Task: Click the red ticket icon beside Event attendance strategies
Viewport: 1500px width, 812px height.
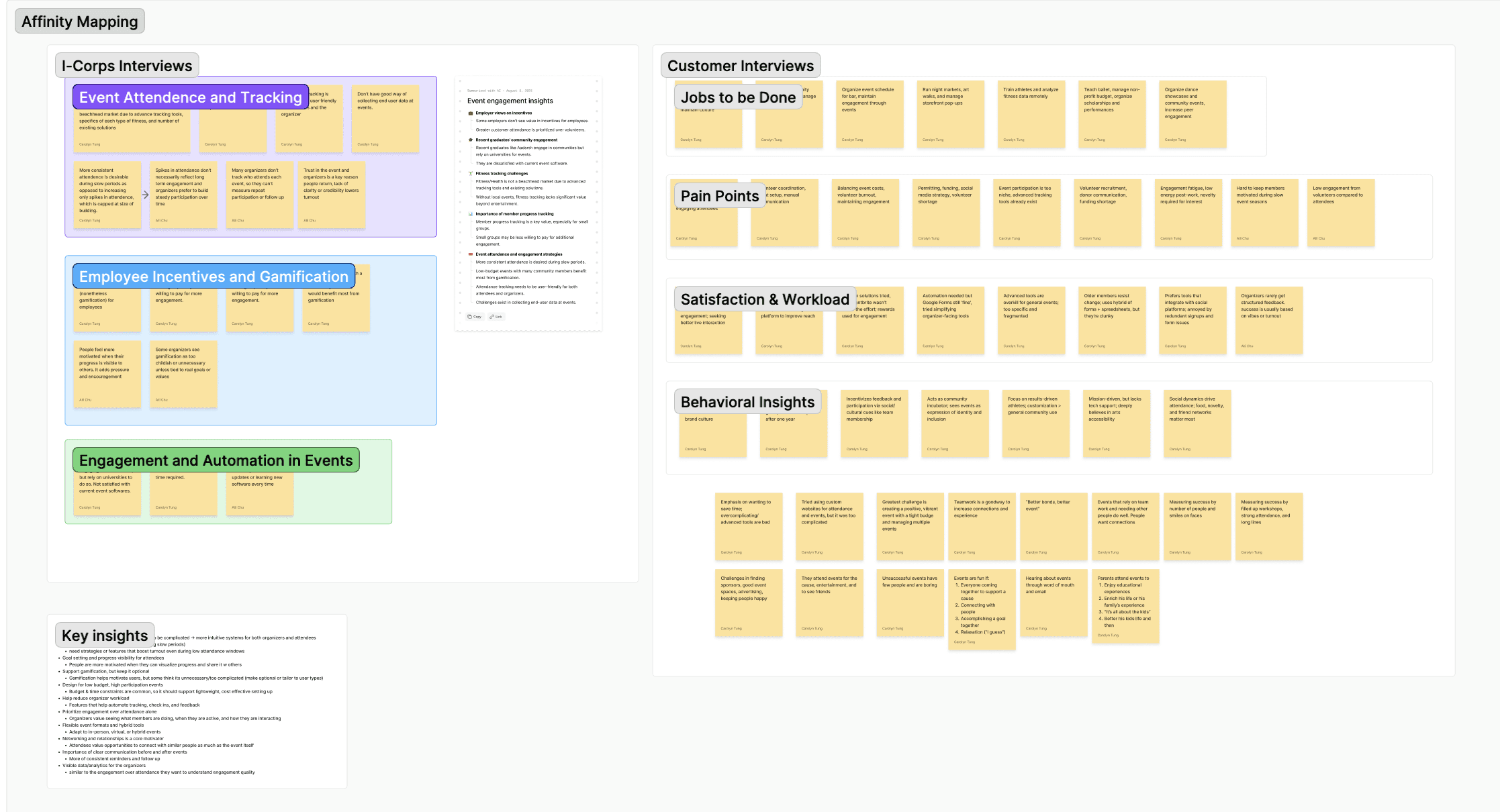Action: [471, 254]
